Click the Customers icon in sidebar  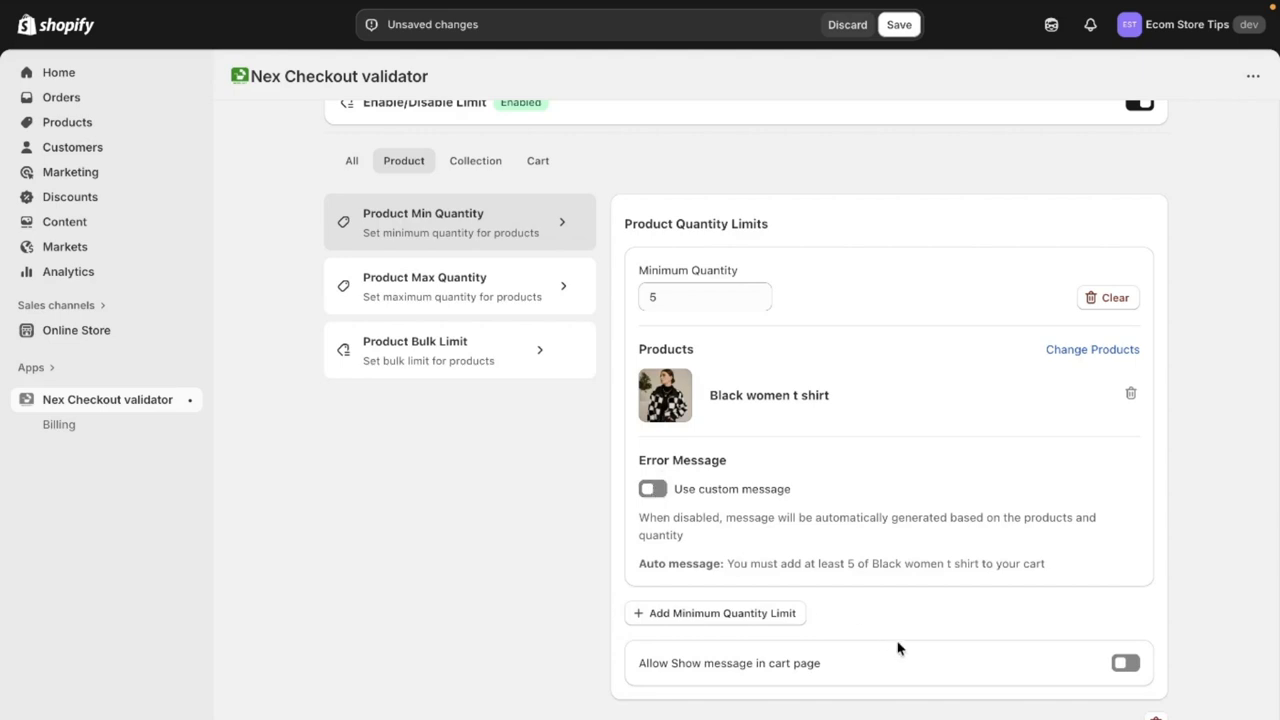coord(27,147)
